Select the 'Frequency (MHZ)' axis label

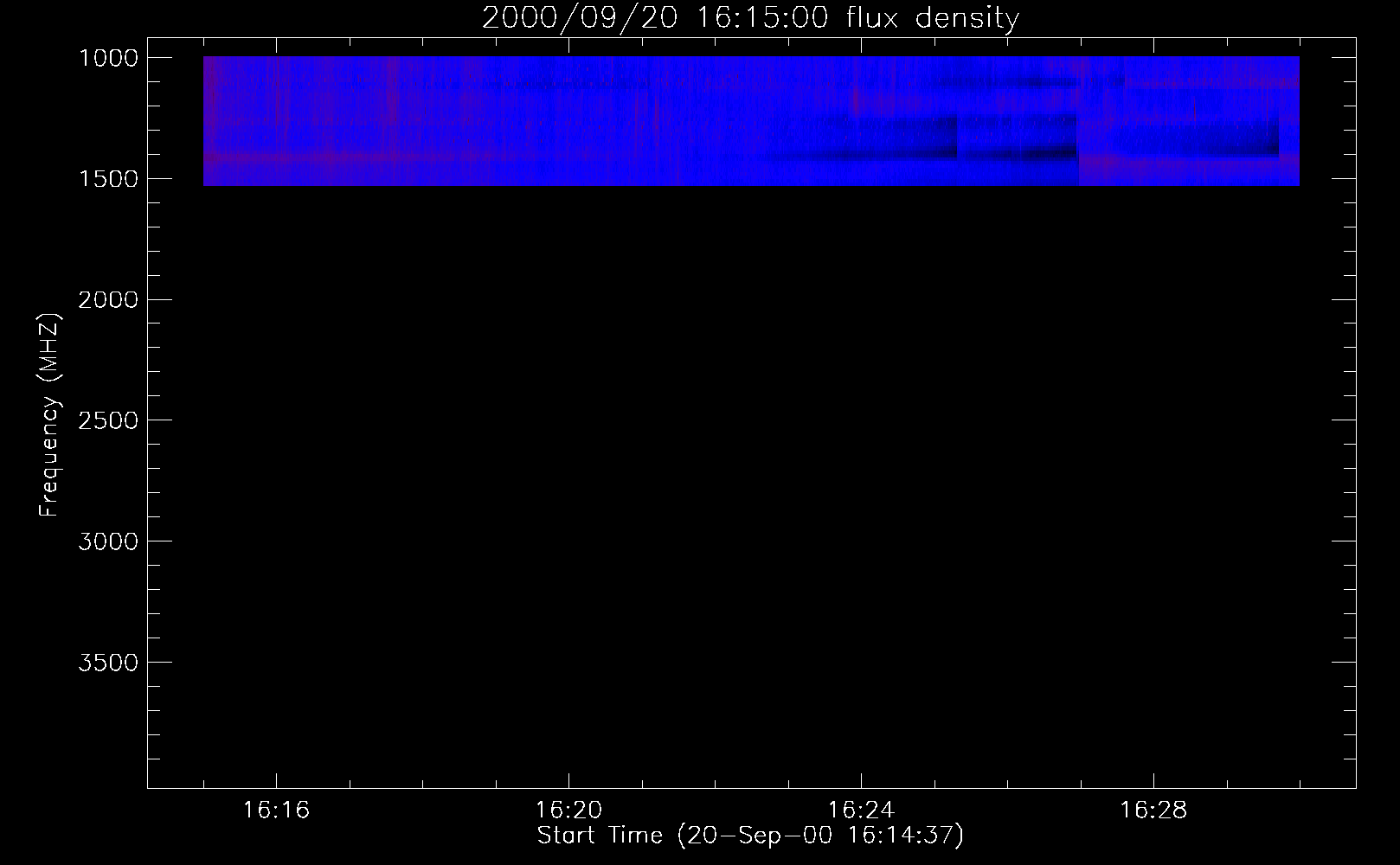(x=50, y=415)
